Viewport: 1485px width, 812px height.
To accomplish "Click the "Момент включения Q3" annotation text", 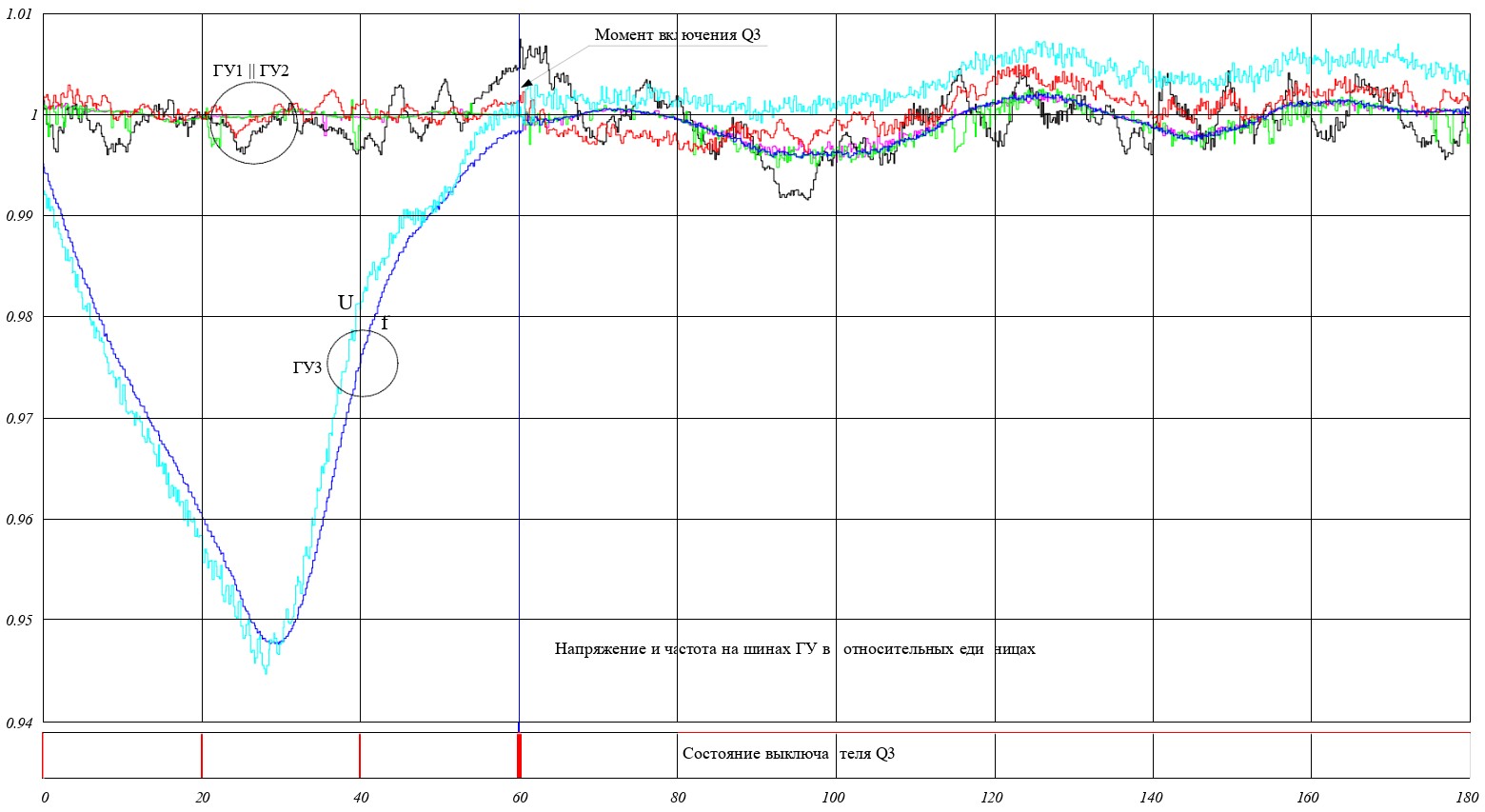I will coord(677,35).
